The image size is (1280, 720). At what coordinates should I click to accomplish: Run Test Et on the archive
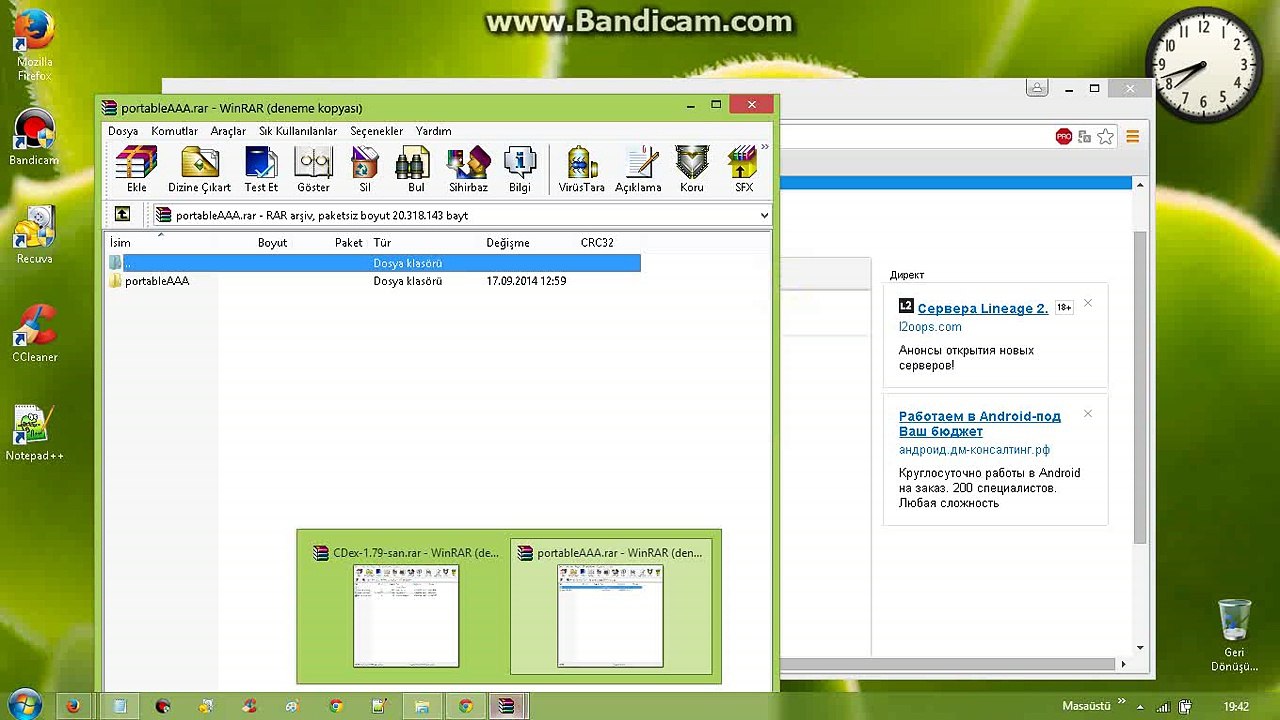pos(261,169)
